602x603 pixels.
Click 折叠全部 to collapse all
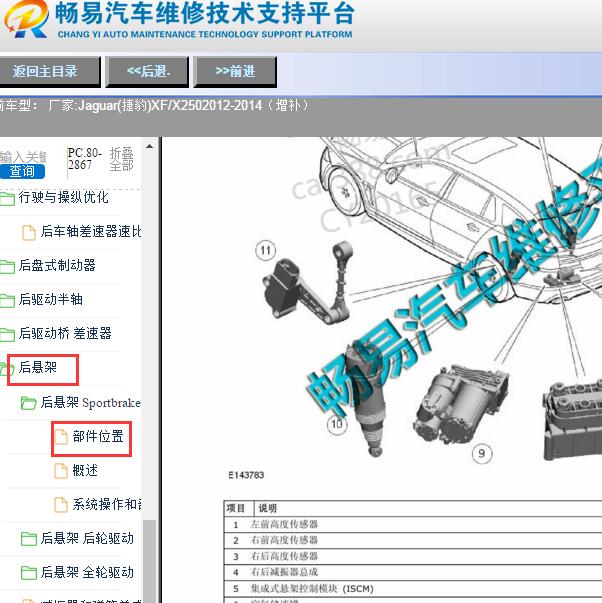(122, 159)
